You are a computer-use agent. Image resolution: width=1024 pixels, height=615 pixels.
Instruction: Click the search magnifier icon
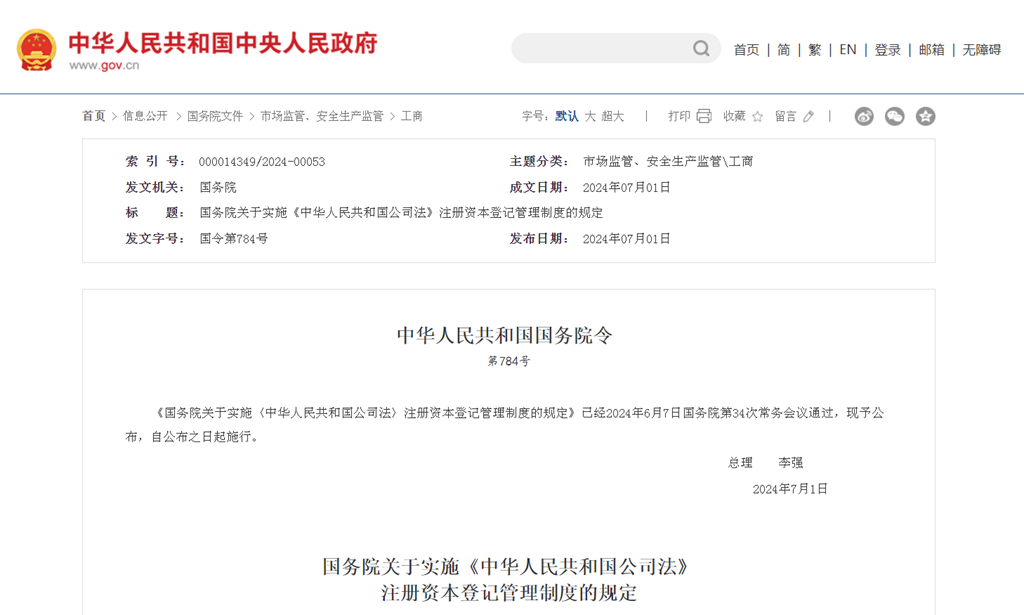point(701,48)
